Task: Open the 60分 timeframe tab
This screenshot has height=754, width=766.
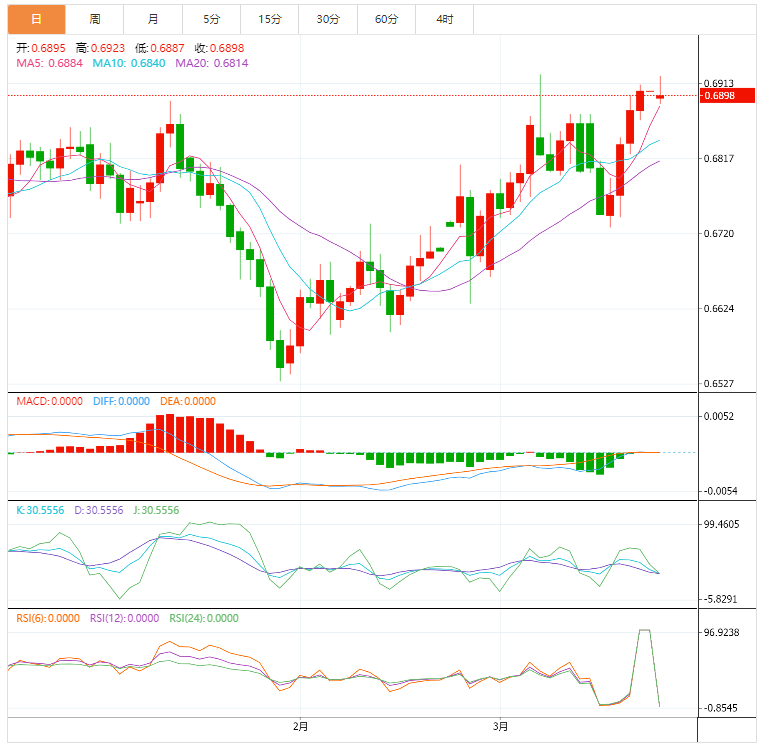Action: click(x=386, y=19)
